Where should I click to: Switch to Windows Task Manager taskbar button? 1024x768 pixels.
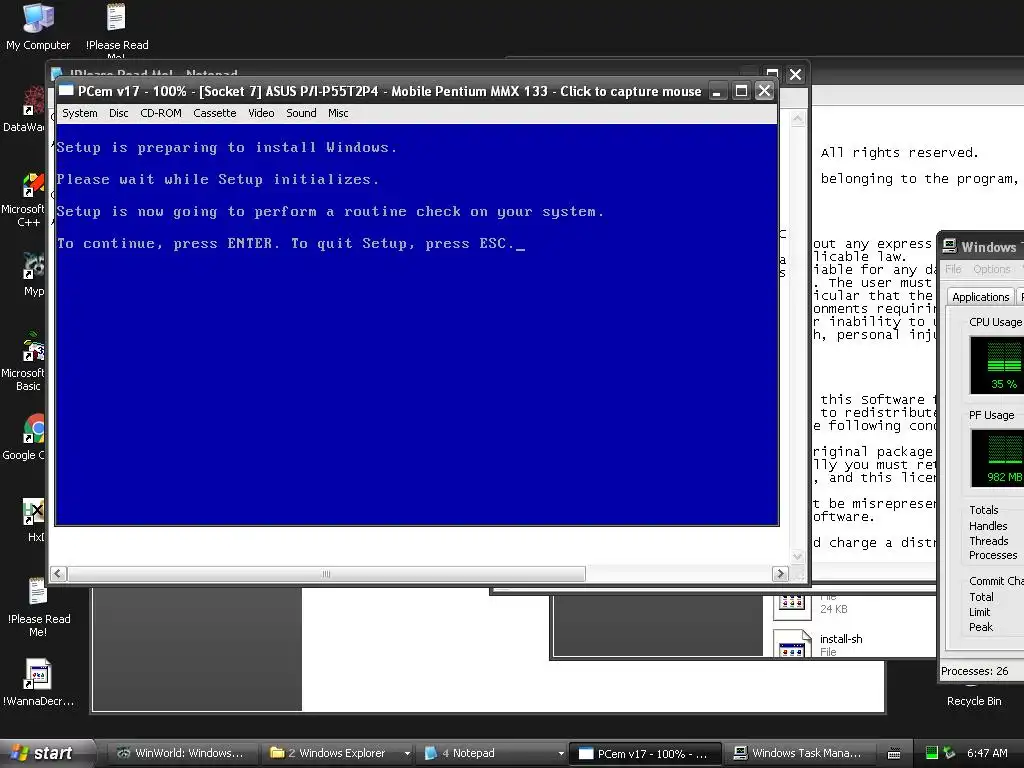(x=798, y=753)
